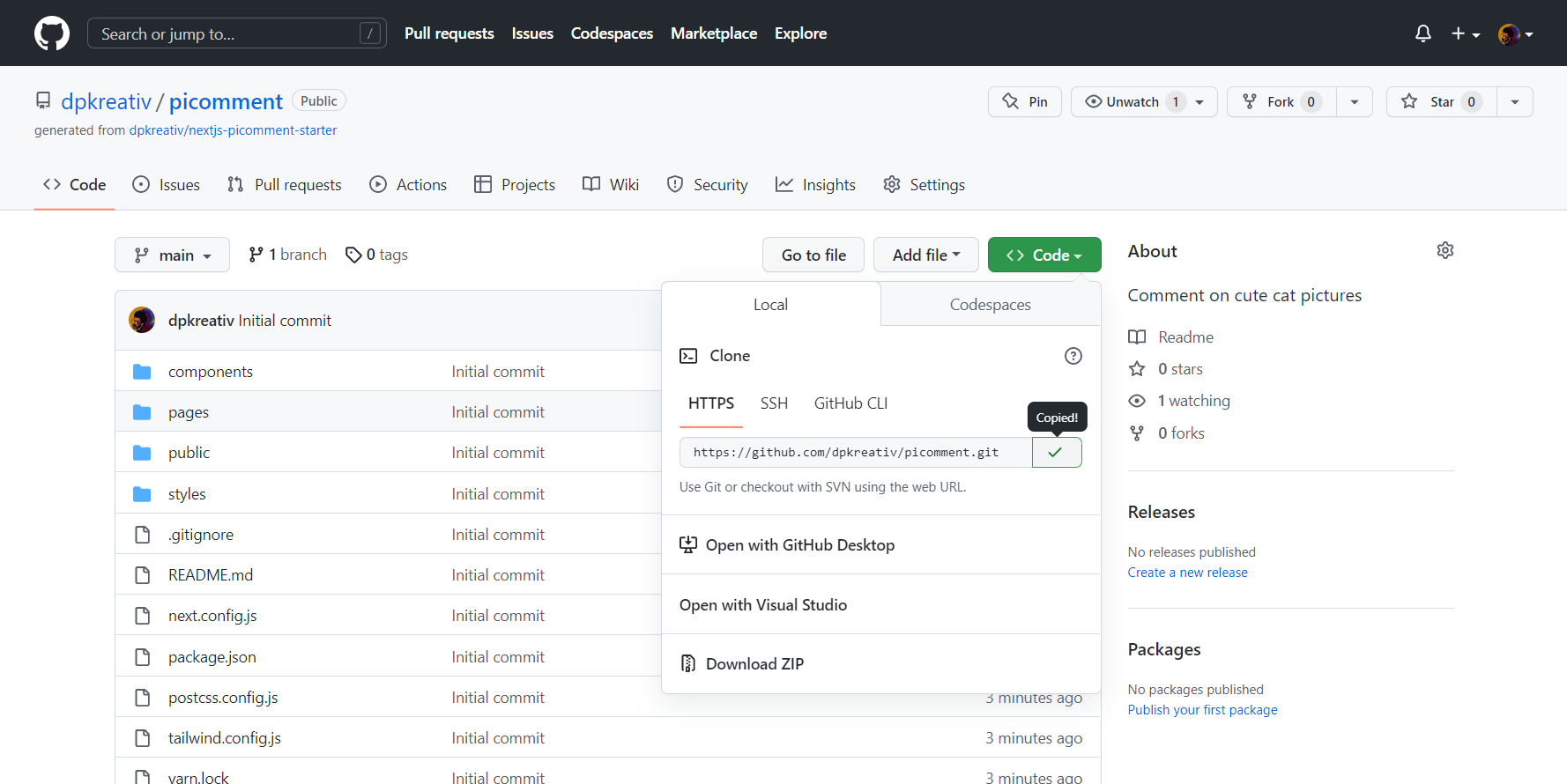This screenshot has height=784, width=1567.
Task: Click the README.md file icon
Action: pyautogui.click(x=142, y=575)
